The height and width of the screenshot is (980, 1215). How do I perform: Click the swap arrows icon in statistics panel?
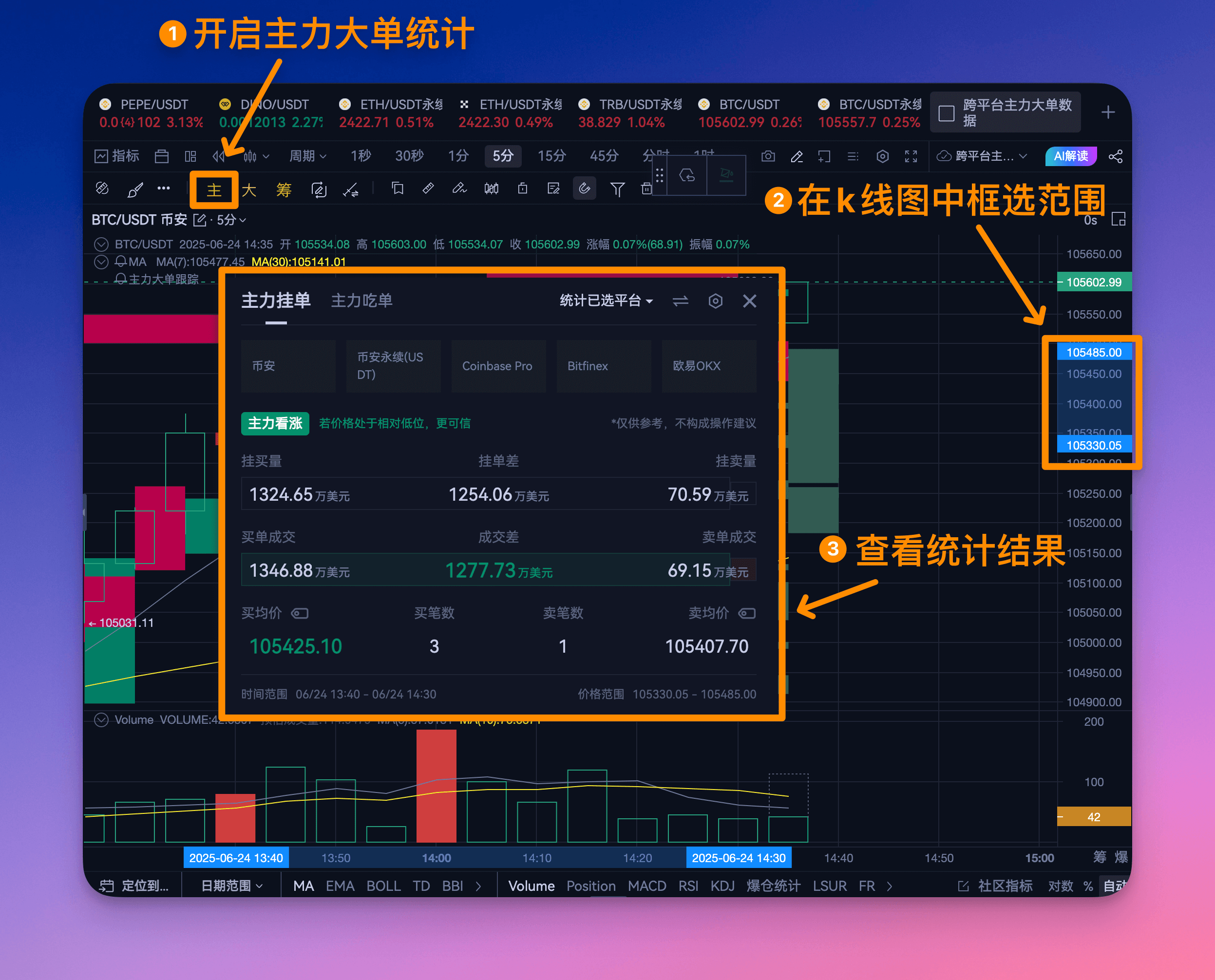point(681,302)
